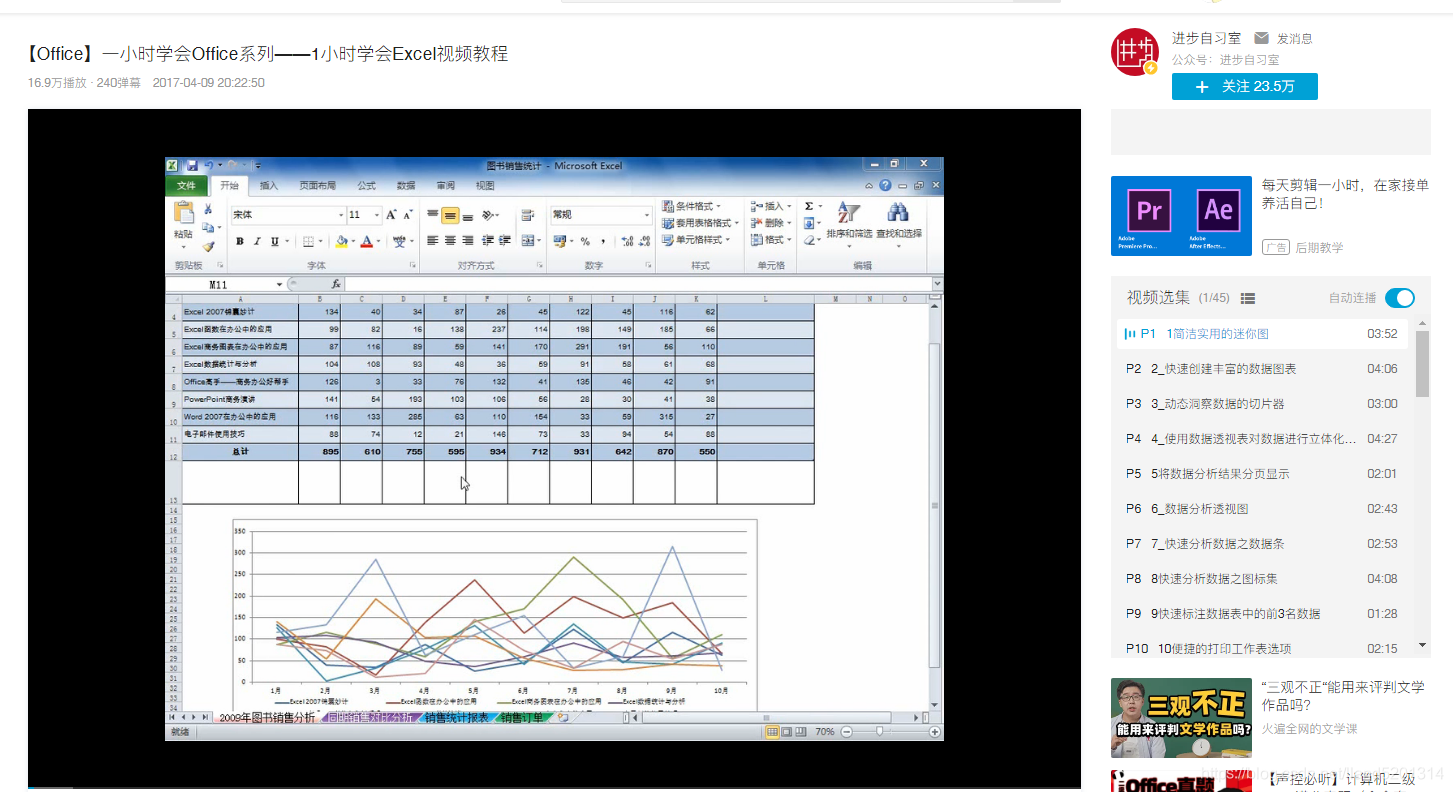Click the playlist vertical scrollbar thumb

tap(1422, 365)
